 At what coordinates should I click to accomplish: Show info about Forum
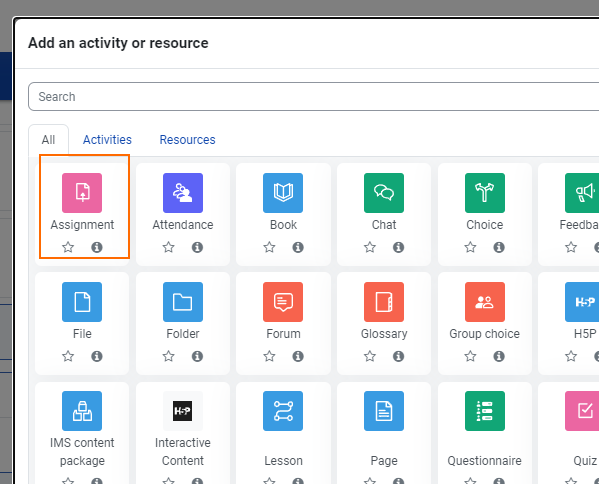298,356
